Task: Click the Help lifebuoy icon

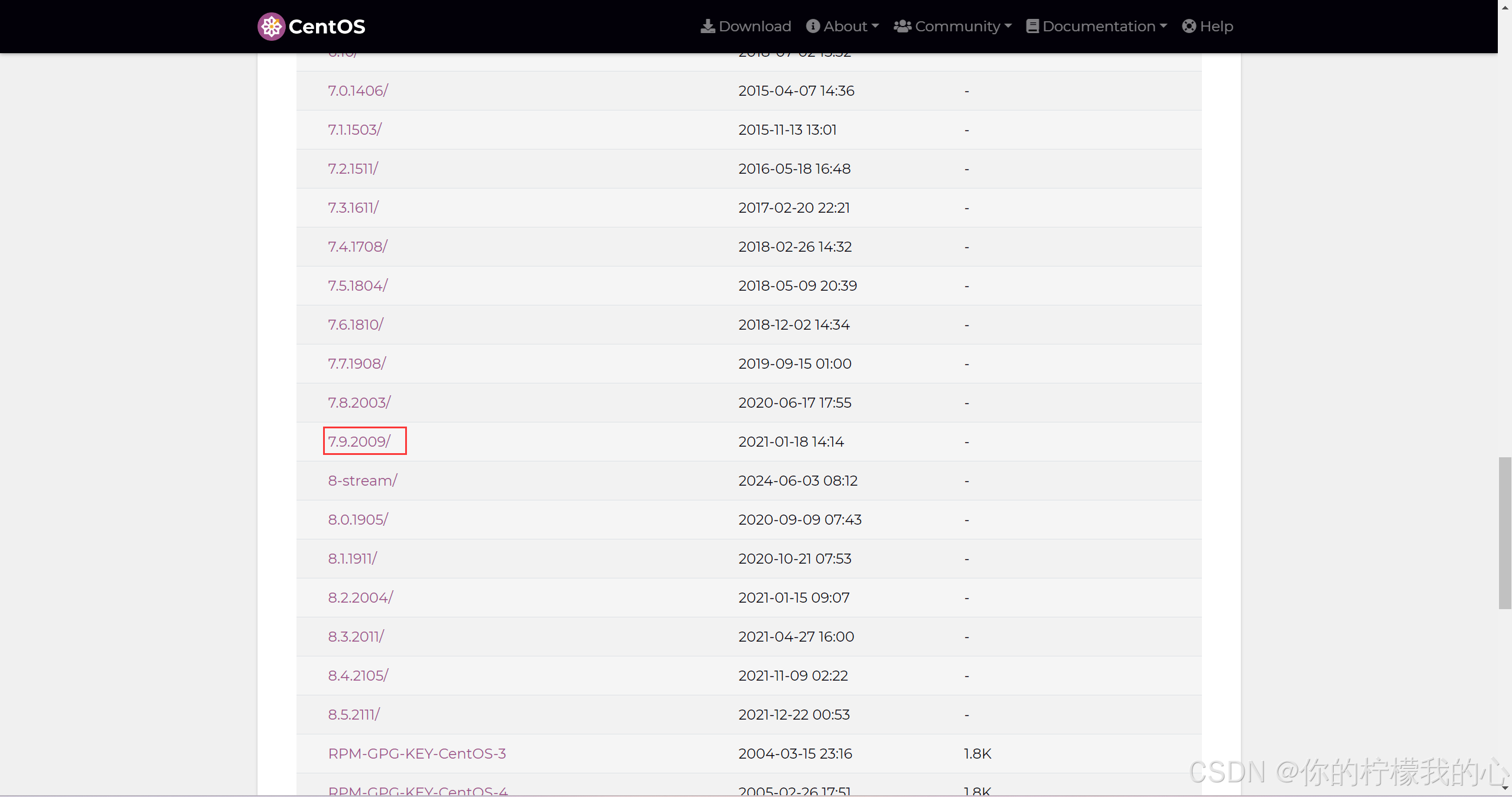Action: coord(1189,27)
